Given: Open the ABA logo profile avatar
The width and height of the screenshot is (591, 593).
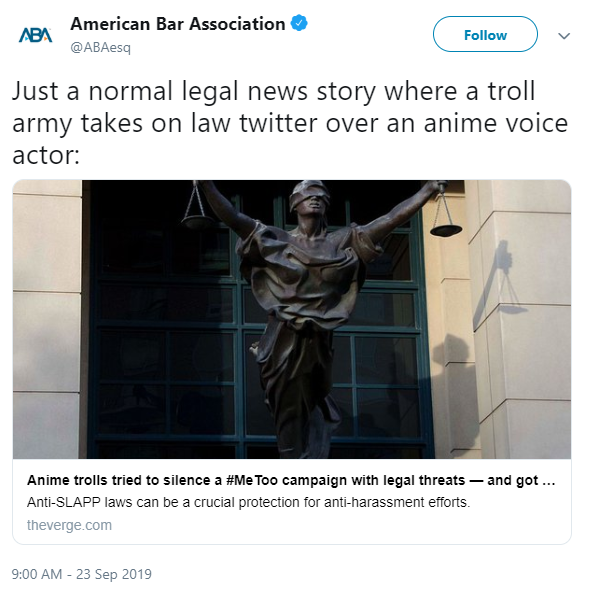Looking at the screenshot, I should tap(36, 35).
